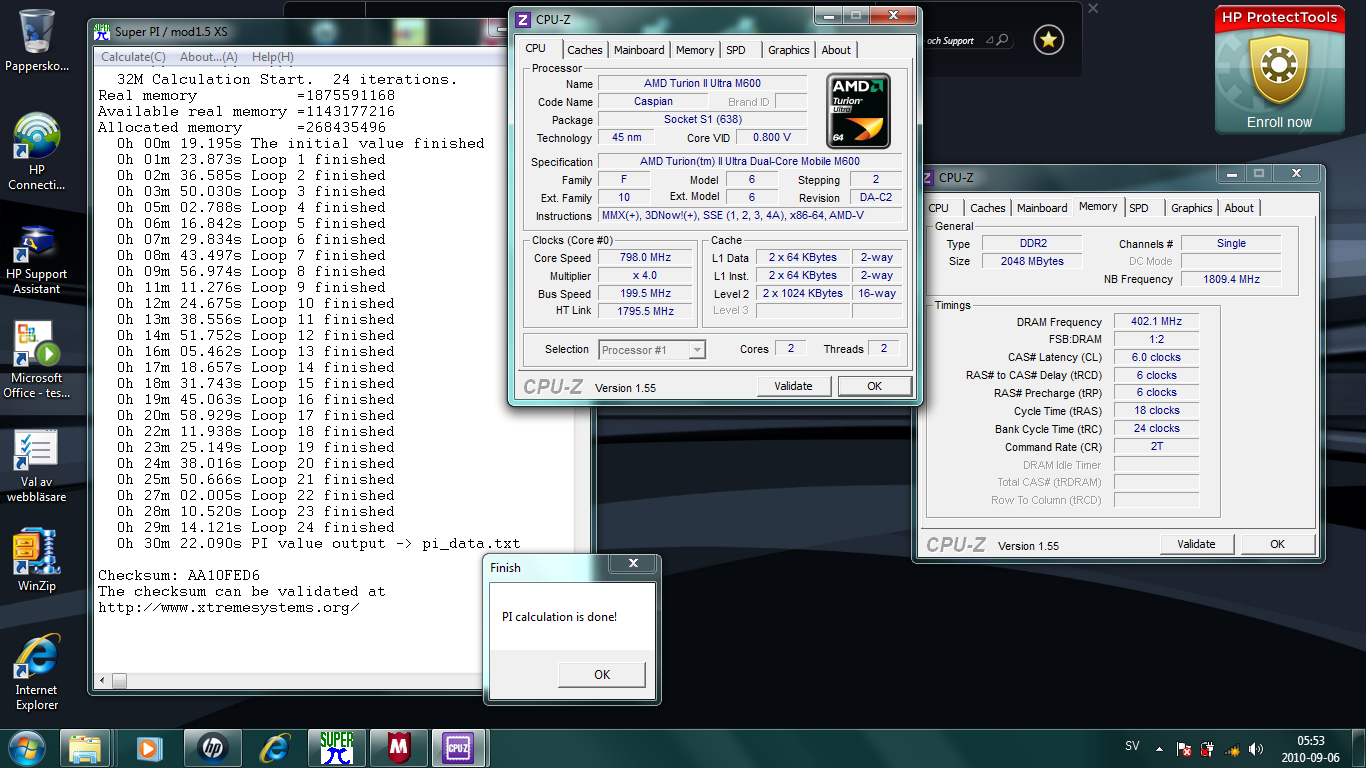Open McAfee taskbar icon
The image size is (1366, 768).
click(x=400, y=748)
